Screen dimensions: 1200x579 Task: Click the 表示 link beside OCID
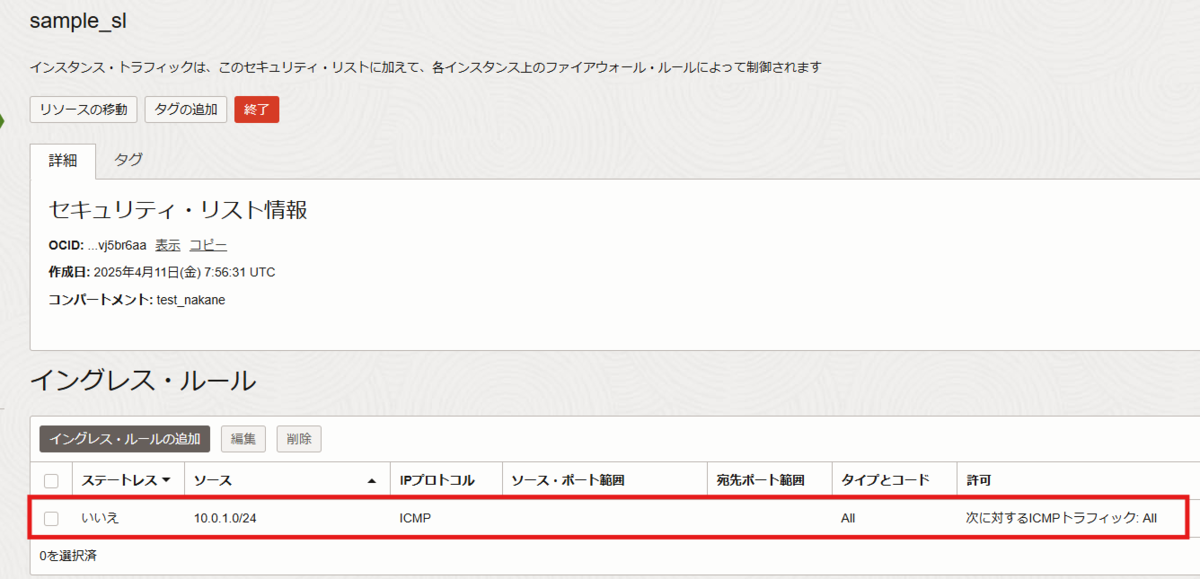coord(168,245)
